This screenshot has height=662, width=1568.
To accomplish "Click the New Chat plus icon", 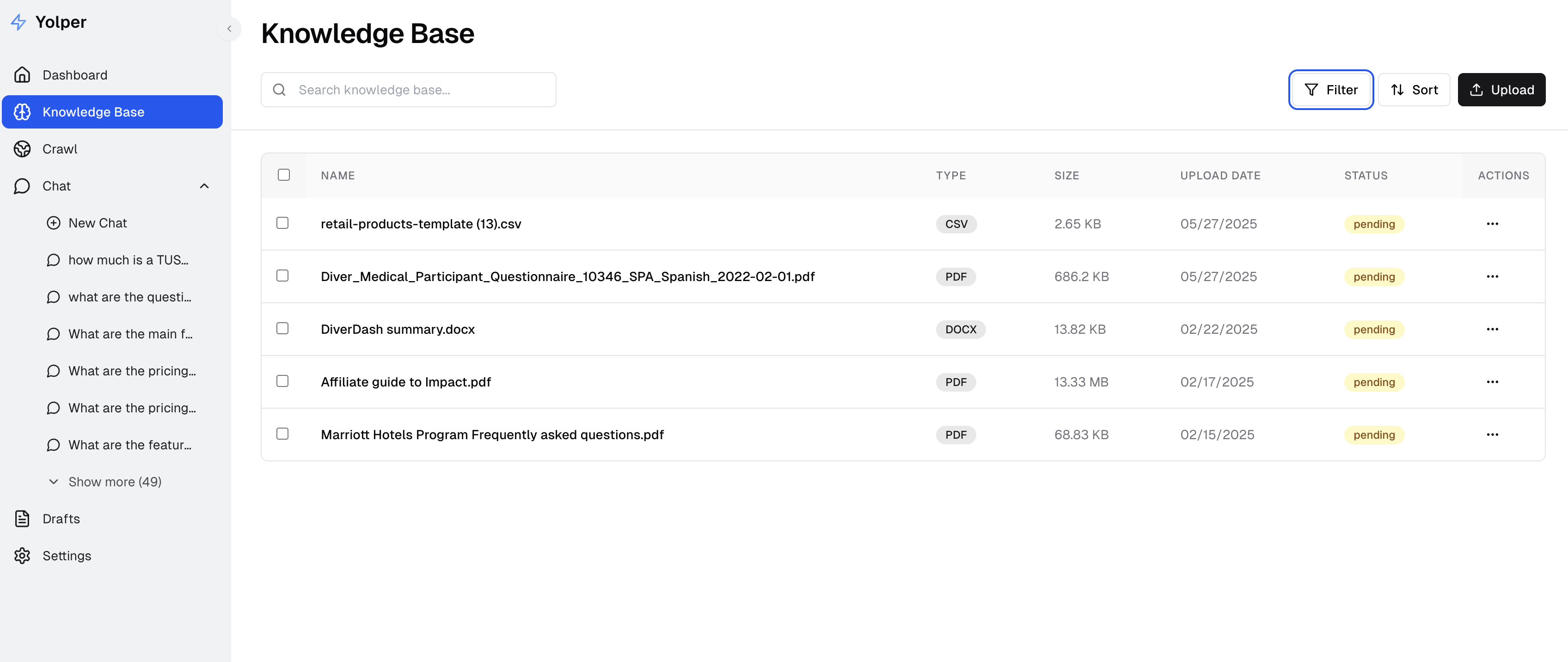I will coord(54,223).
